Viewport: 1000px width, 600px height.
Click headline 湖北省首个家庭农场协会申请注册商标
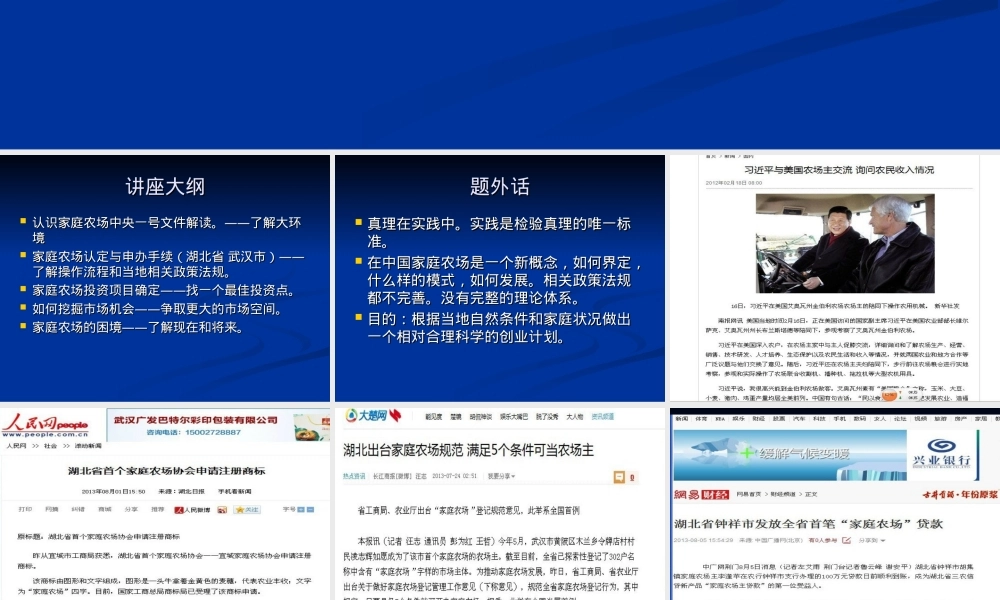coord(166,471)
